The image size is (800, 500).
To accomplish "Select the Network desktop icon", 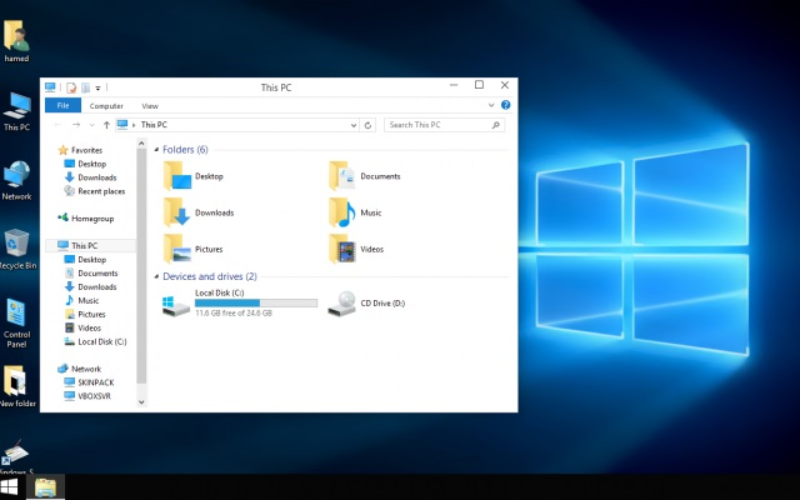I will point(17,180).
